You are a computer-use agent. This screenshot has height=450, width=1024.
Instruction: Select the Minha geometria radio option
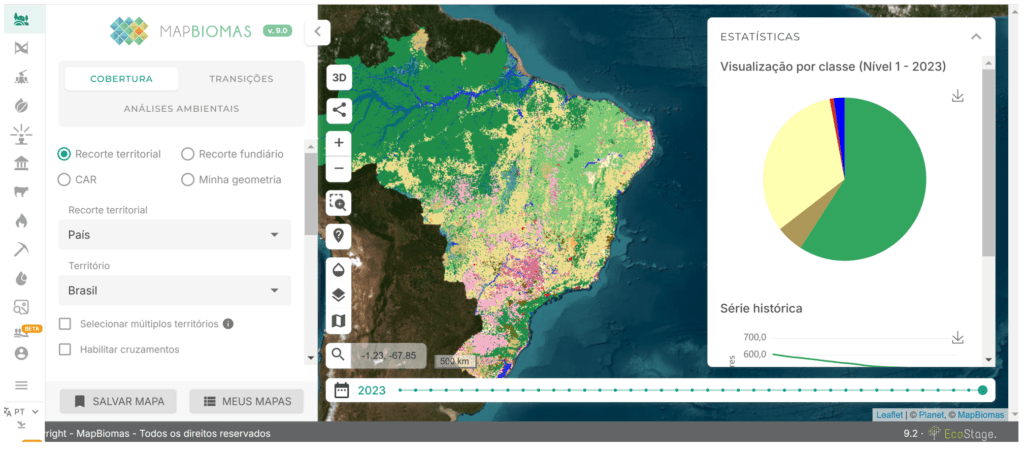(187, 179)
